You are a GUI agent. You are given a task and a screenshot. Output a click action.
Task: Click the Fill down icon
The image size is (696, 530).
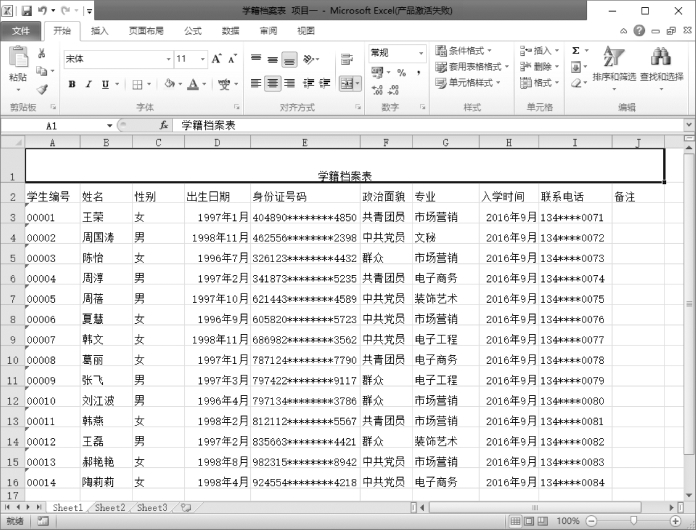point(576,67)
